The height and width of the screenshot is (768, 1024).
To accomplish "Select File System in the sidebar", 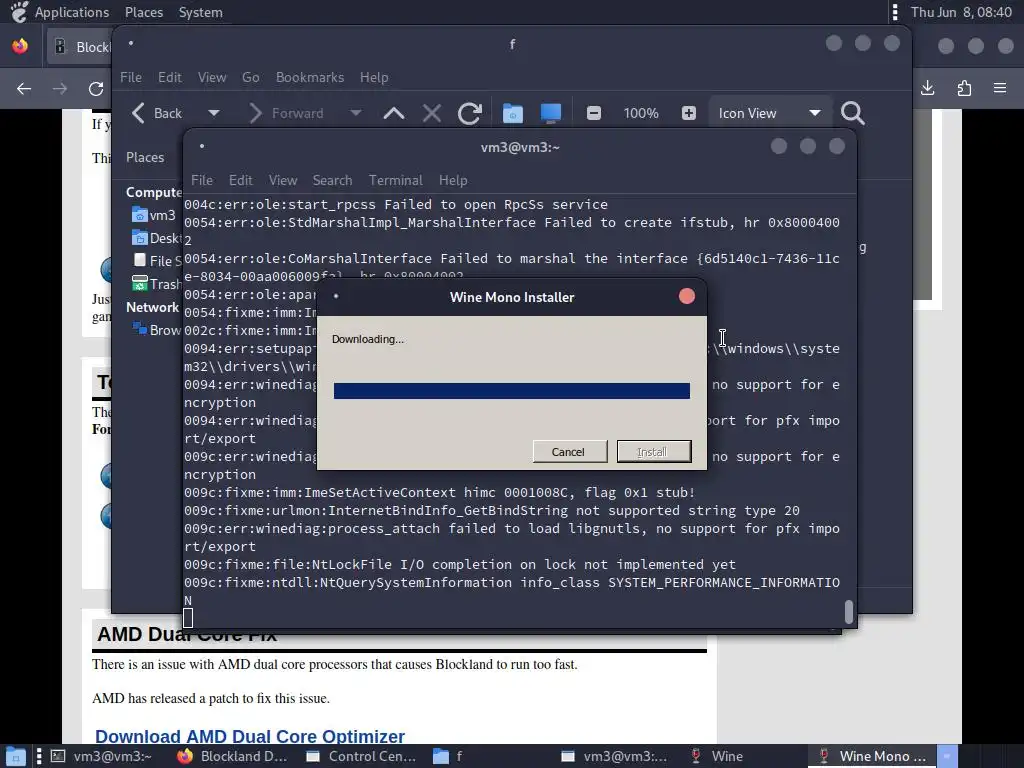I will tap(157, 261).
